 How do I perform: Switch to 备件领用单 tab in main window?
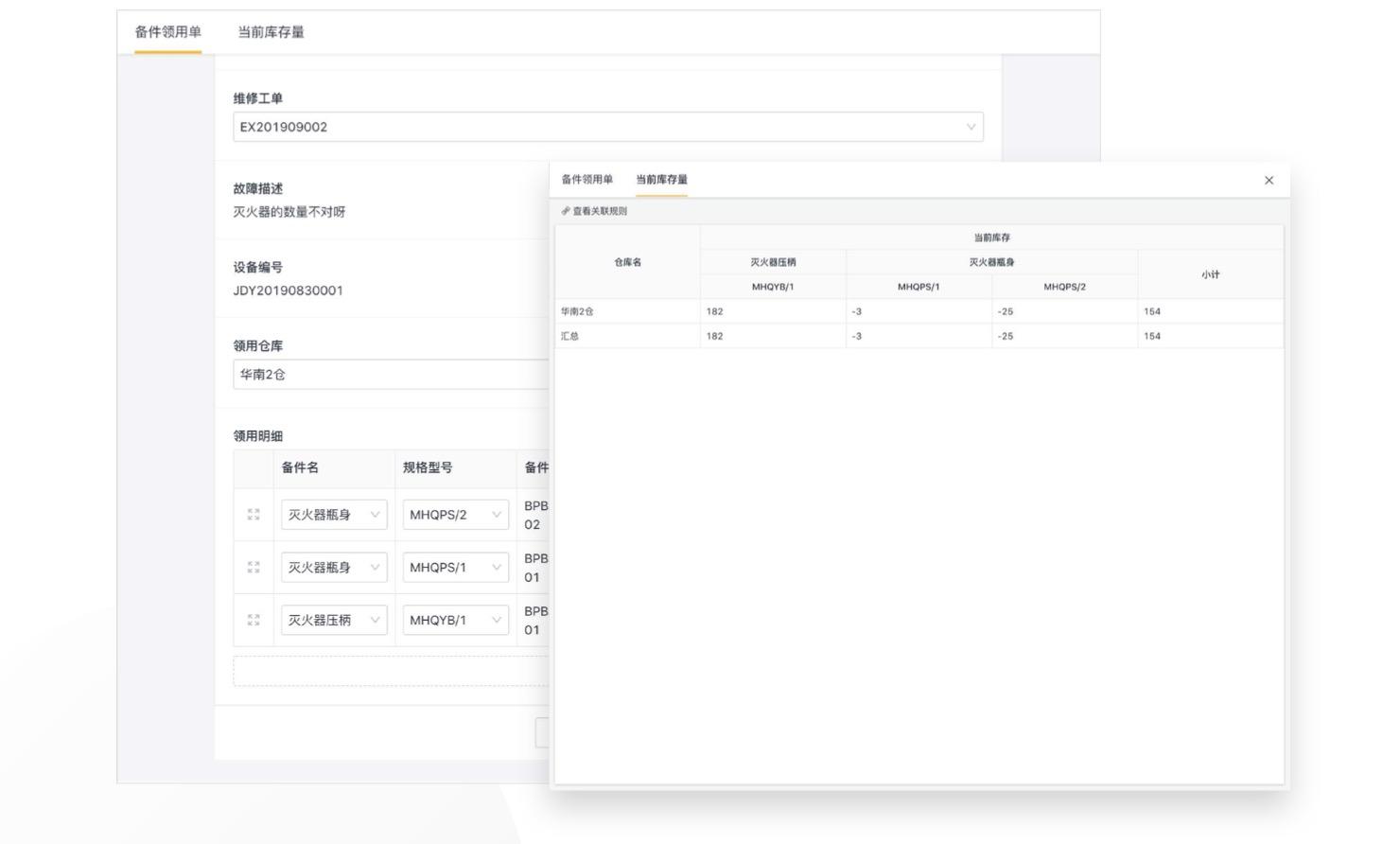pyautogui.click(x=167, y=32)
